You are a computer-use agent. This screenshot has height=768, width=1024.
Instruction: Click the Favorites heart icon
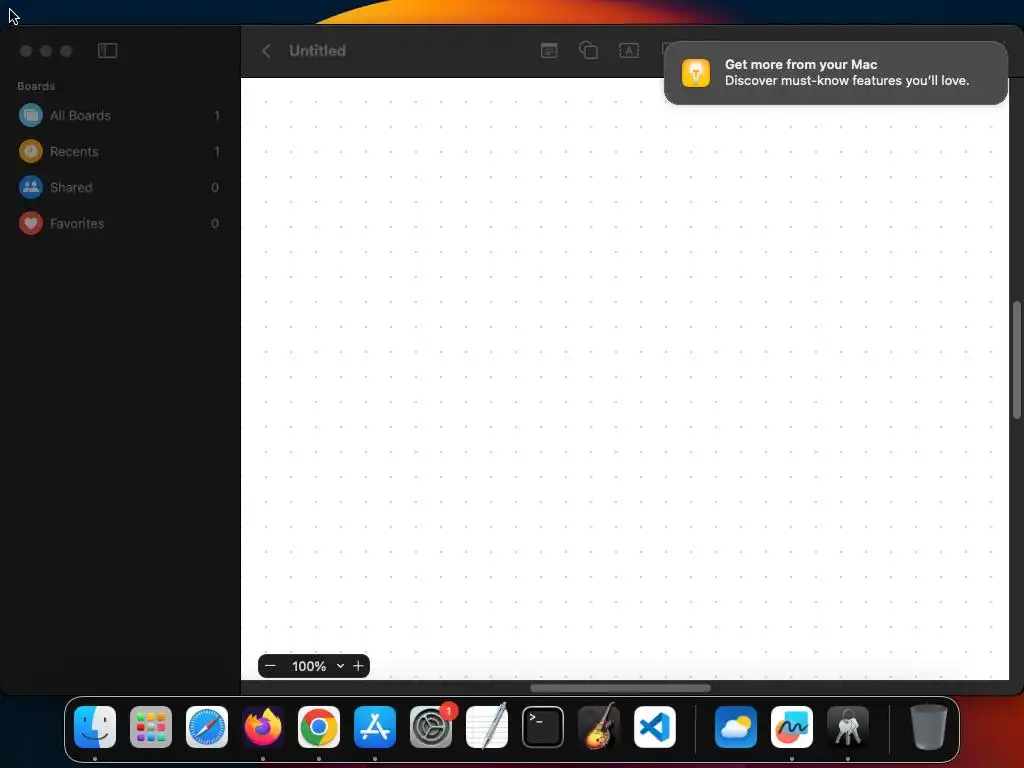point(31,223)
